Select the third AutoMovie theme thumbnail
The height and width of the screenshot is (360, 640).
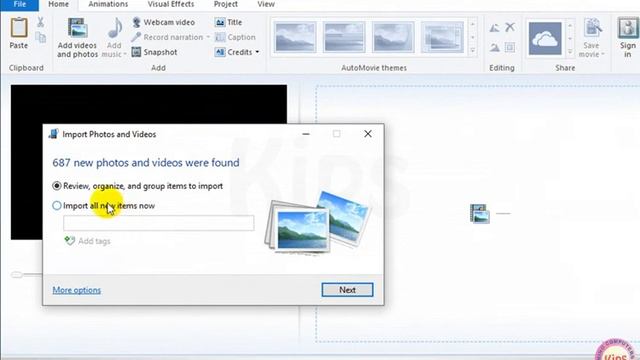click(393, 37)
